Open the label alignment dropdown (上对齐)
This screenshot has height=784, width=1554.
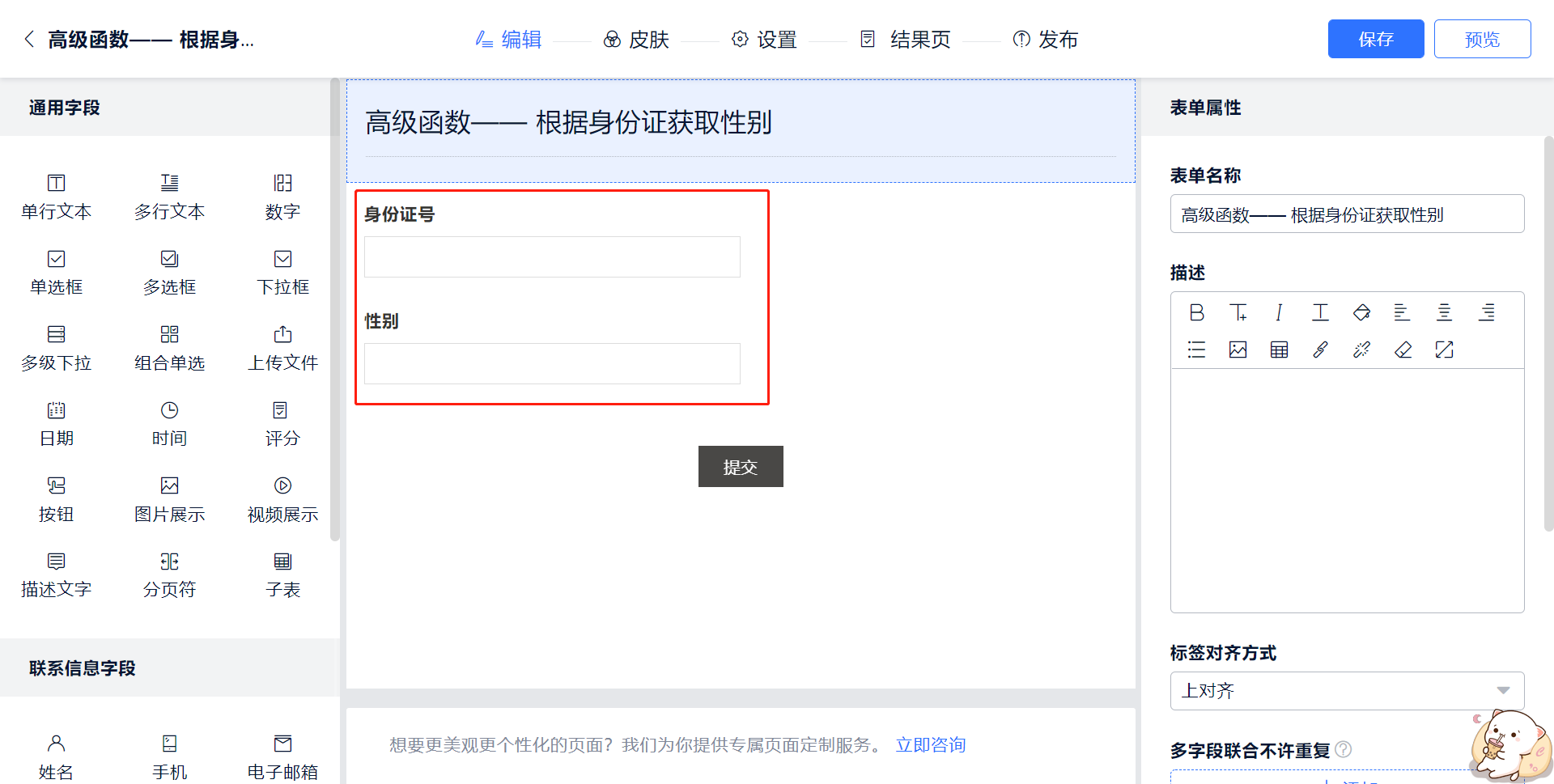click(x=1347, y=691)
